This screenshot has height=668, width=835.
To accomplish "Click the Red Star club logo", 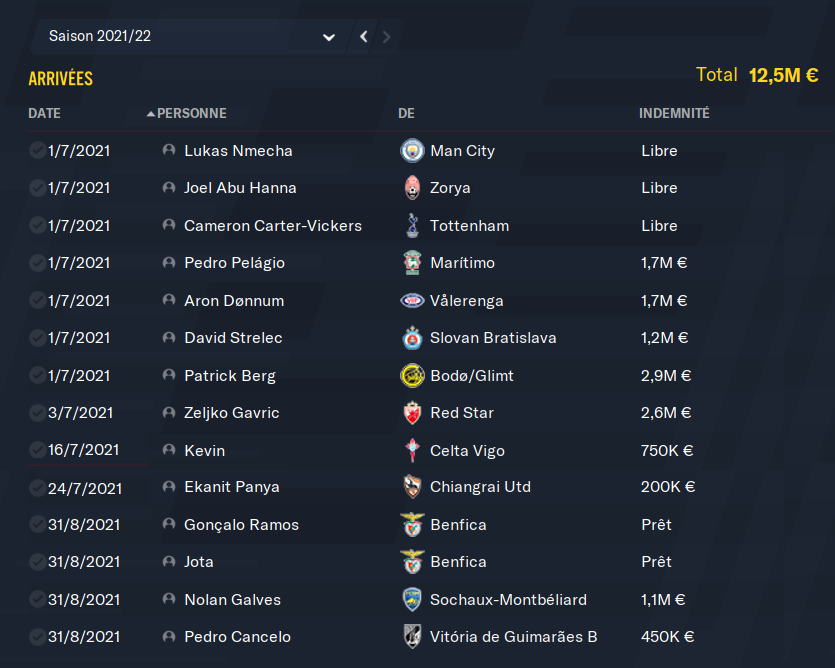I will [411, 413].
